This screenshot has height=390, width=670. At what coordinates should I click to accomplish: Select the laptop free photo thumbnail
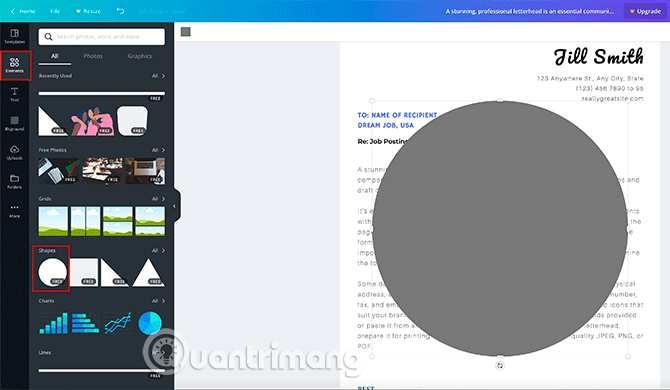click(x=145, y=171)
